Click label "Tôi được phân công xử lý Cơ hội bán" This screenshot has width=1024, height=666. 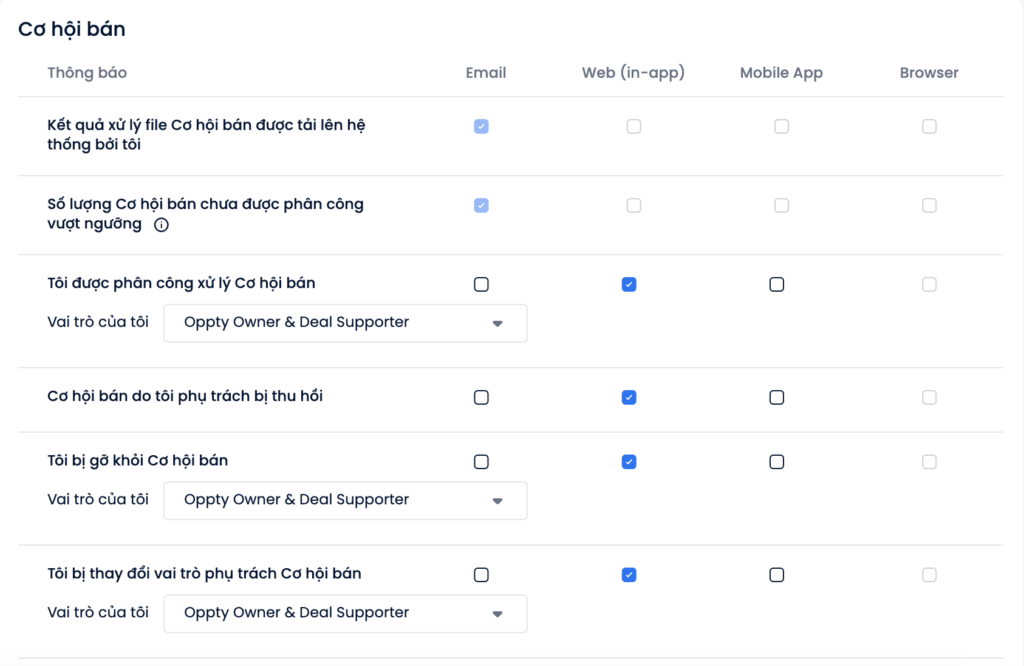(x=181, y=283)
